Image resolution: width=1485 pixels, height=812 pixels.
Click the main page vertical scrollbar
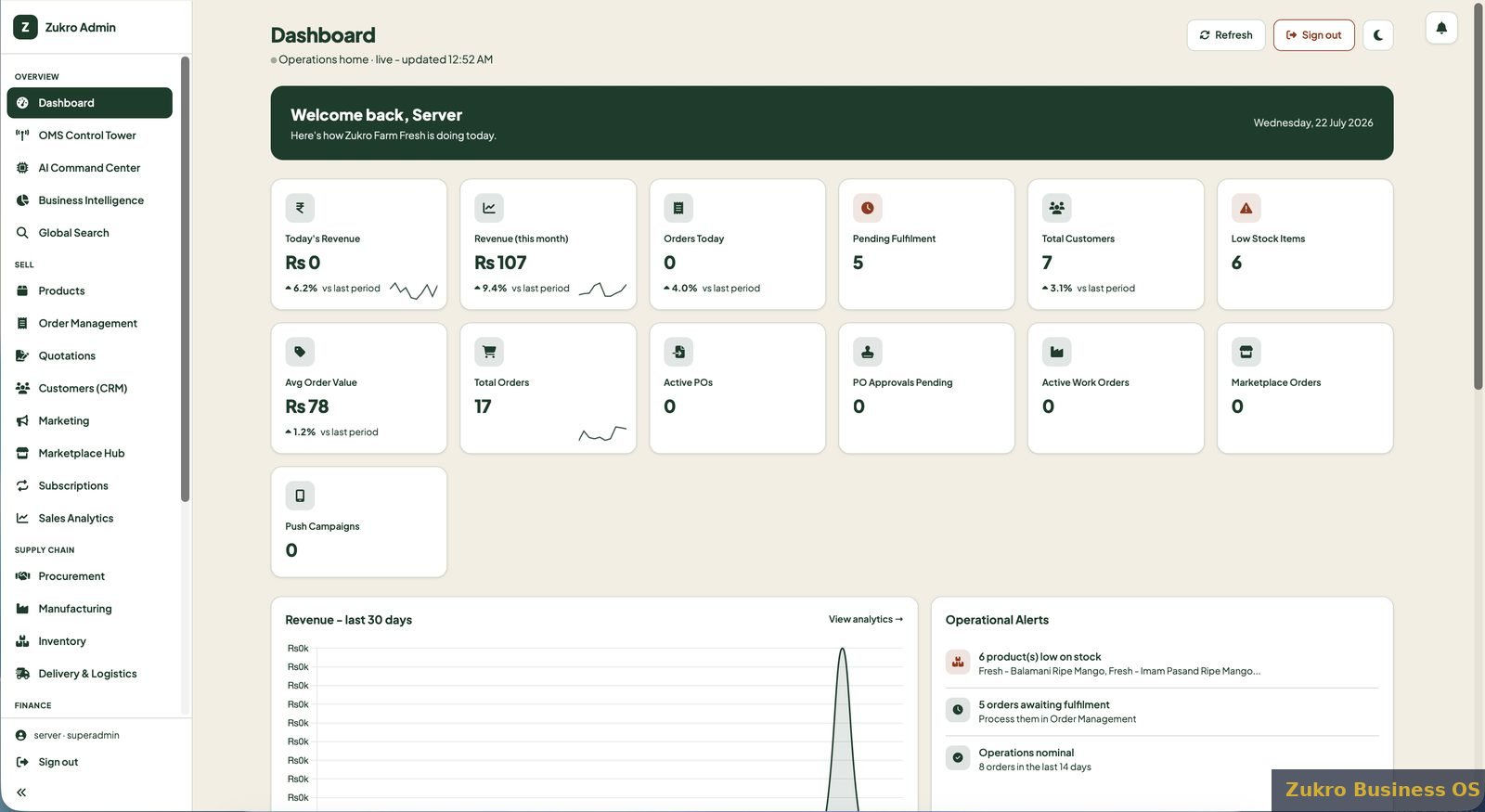coord(1479,197)
